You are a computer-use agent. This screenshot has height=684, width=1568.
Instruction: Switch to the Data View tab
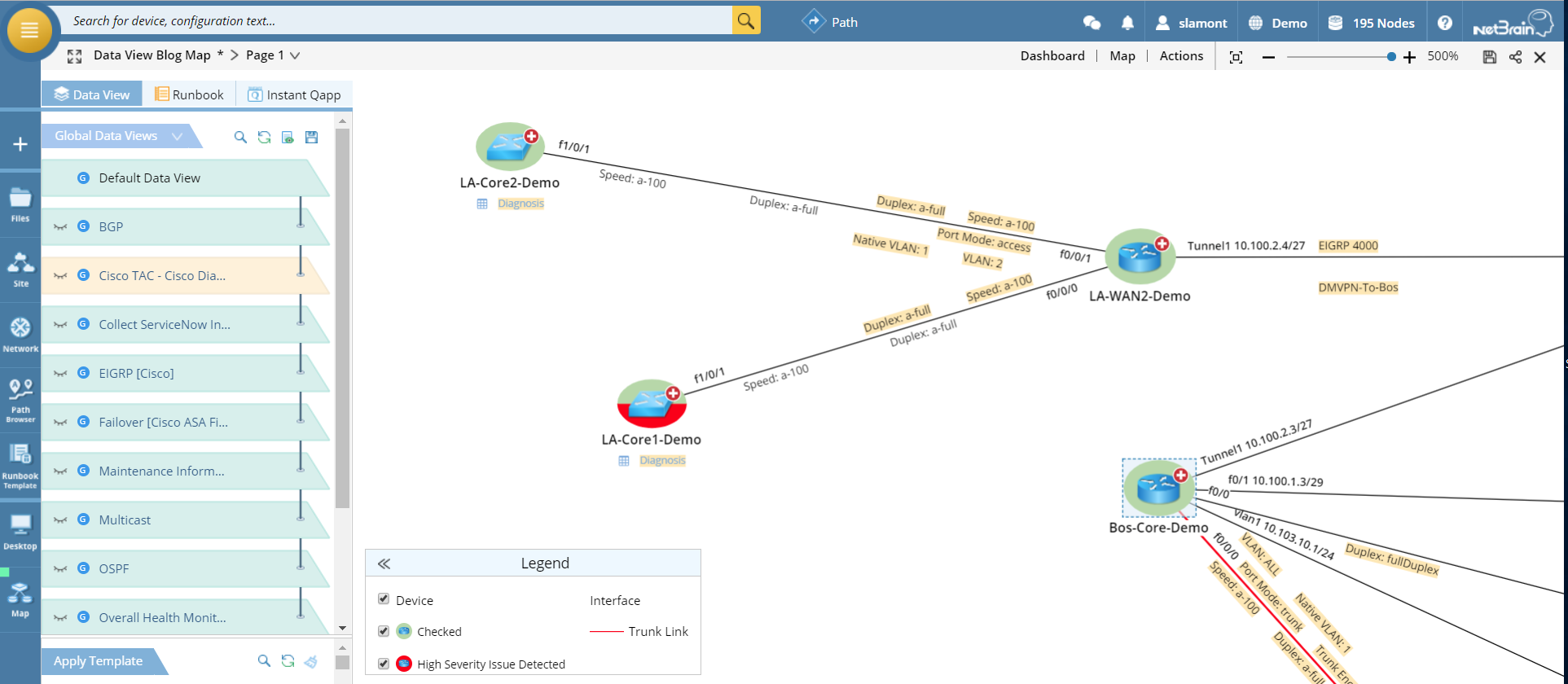point(92,94)
